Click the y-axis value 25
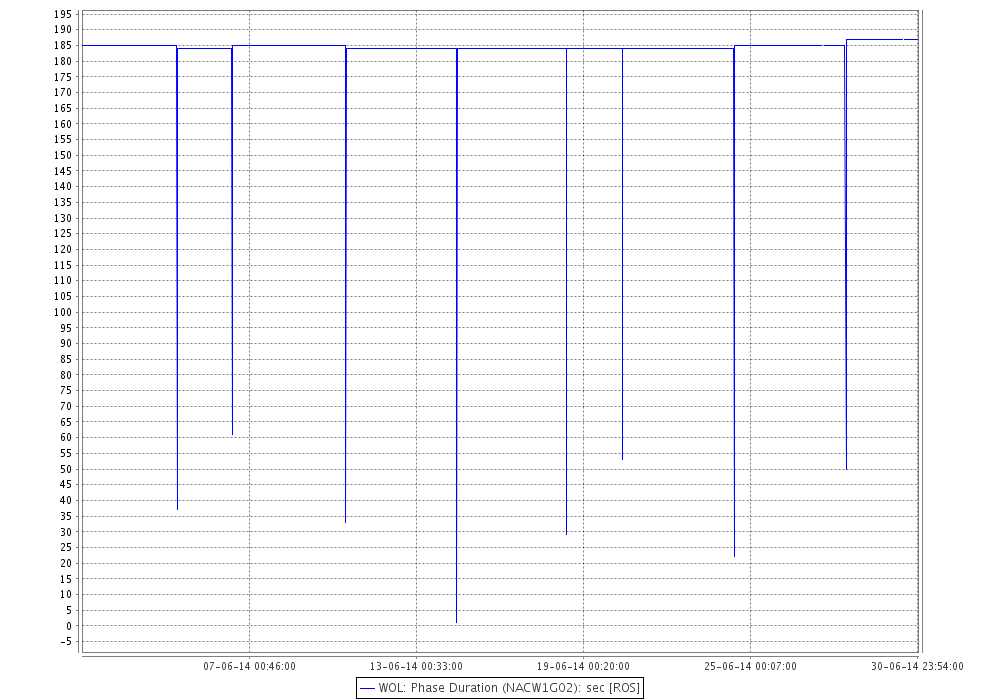This screenshot has height=700, width=1000. (66, 548)
